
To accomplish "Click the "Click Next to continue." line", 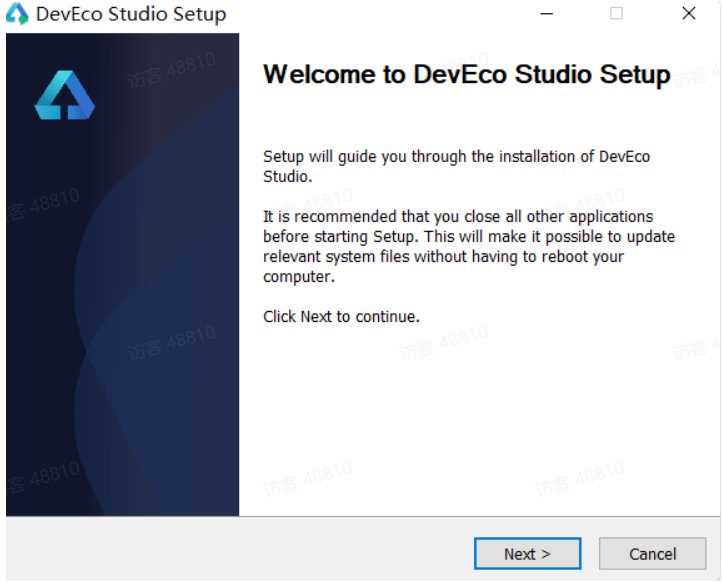I will 341,316.
